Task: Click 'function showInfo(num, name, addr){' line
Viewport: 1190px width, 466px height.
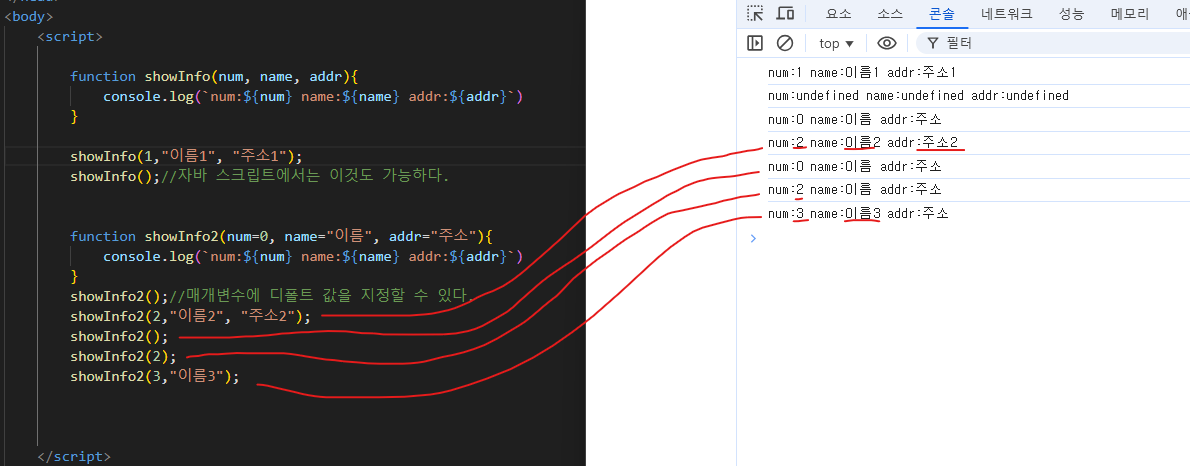Action: 214,76
